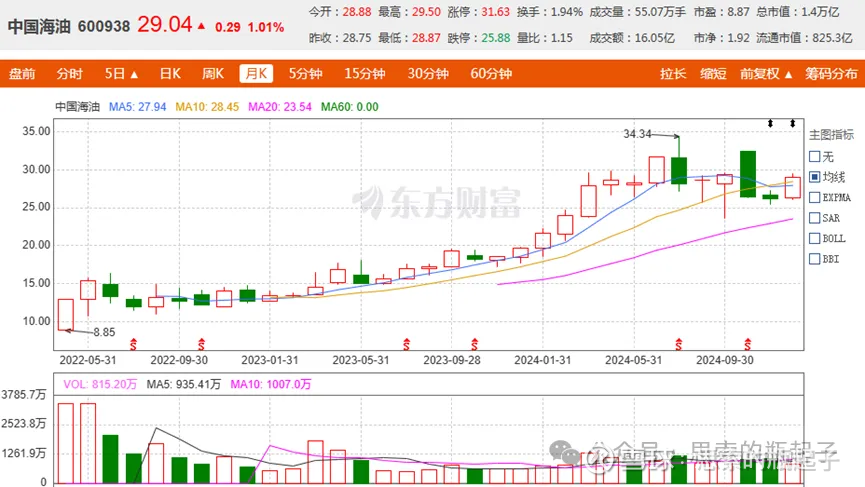Click the 2024-05-31 date axis label
The height and width of the screenshot is (487, 865).
633,360
